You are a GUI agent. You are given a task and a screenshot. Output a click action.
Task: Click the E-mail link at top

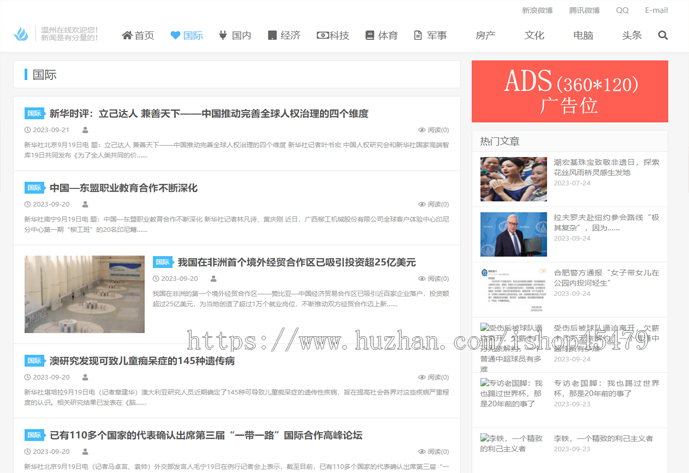point(656,10)
